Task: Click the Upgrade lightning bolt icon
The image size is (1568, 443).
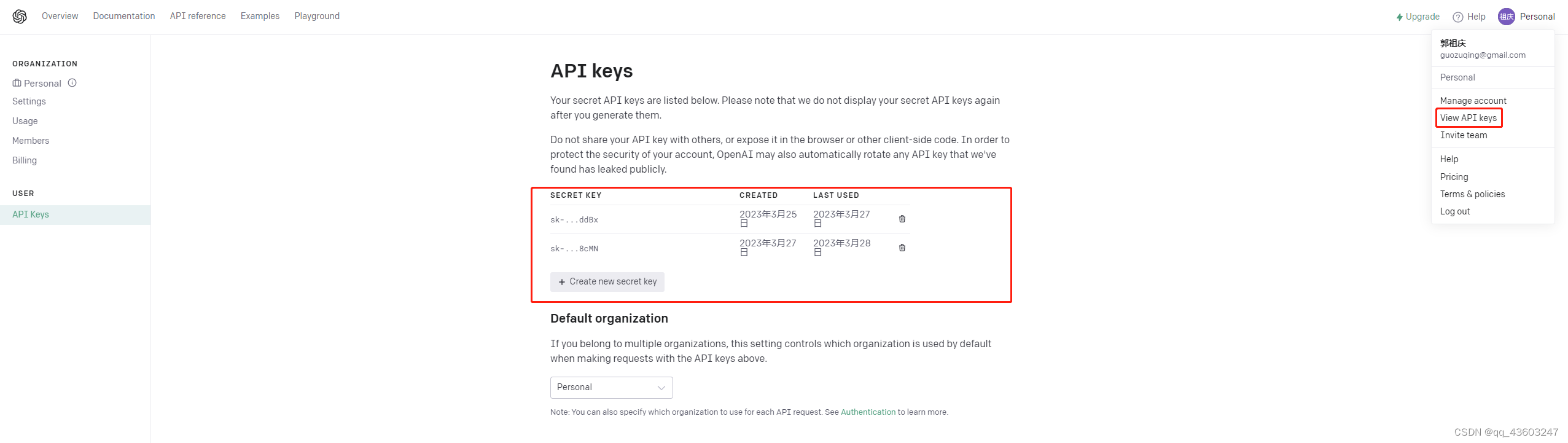Action: [x=1399, y=17]
